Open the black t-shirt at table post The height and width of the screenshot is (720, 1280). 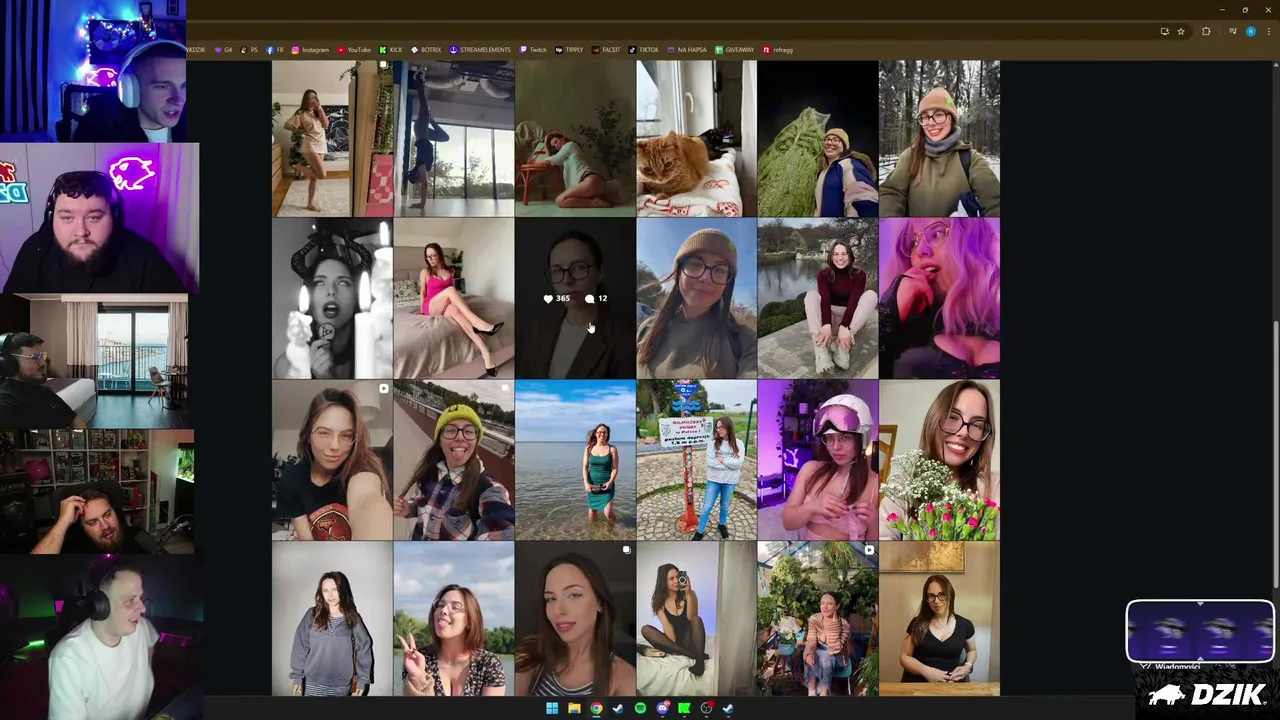click(939, 619)
